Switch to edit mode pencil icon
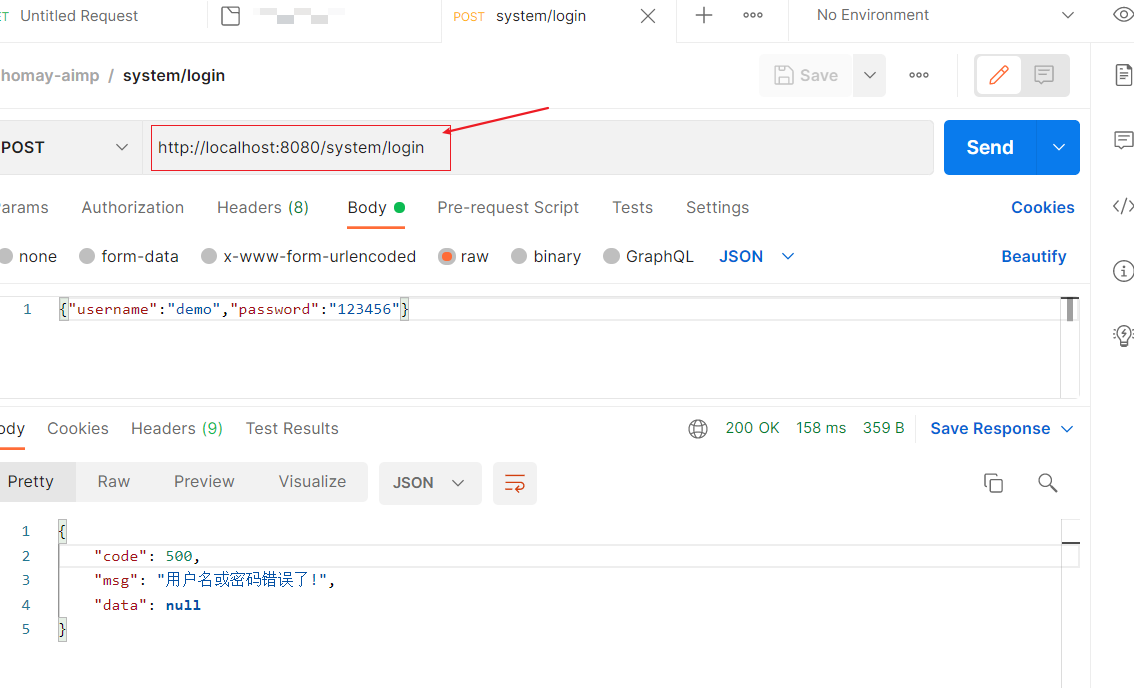1134x688 pixels. (998, 75)
